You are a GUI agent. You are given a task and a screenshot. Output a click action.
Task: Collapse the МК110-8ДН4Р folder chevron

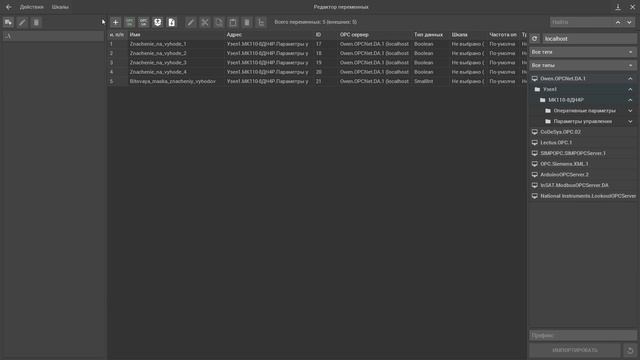pyautogui.click(x=630, y=100)
